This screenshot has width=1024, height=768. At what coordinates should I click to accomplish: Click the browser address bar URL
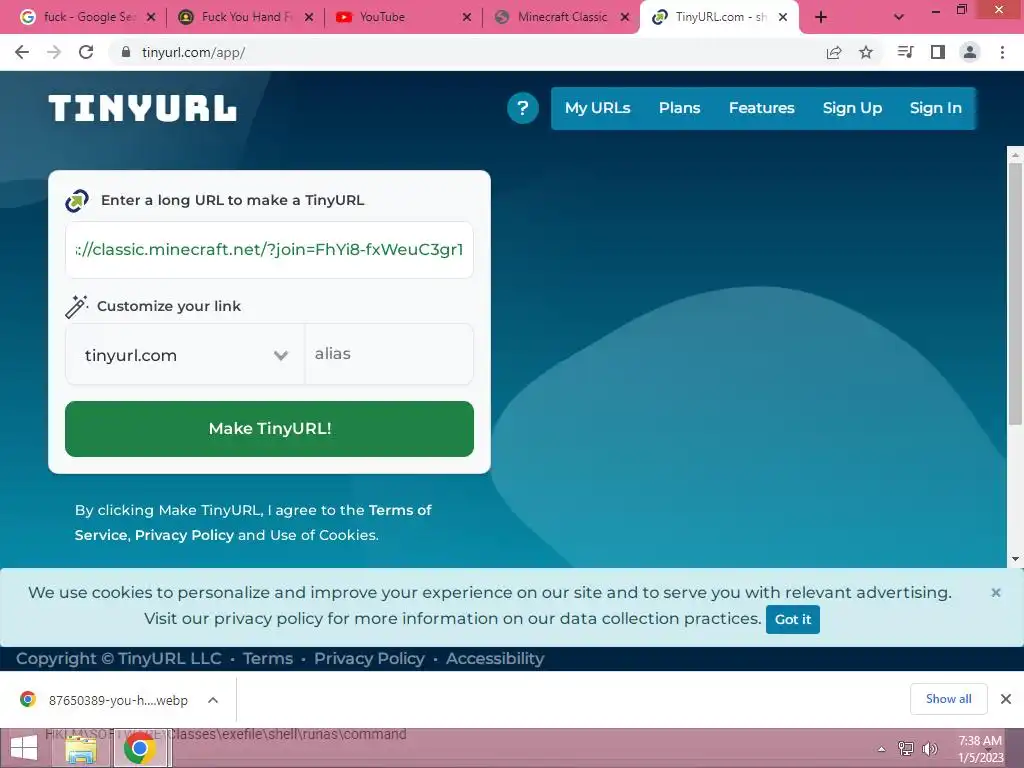click(193, 52)
